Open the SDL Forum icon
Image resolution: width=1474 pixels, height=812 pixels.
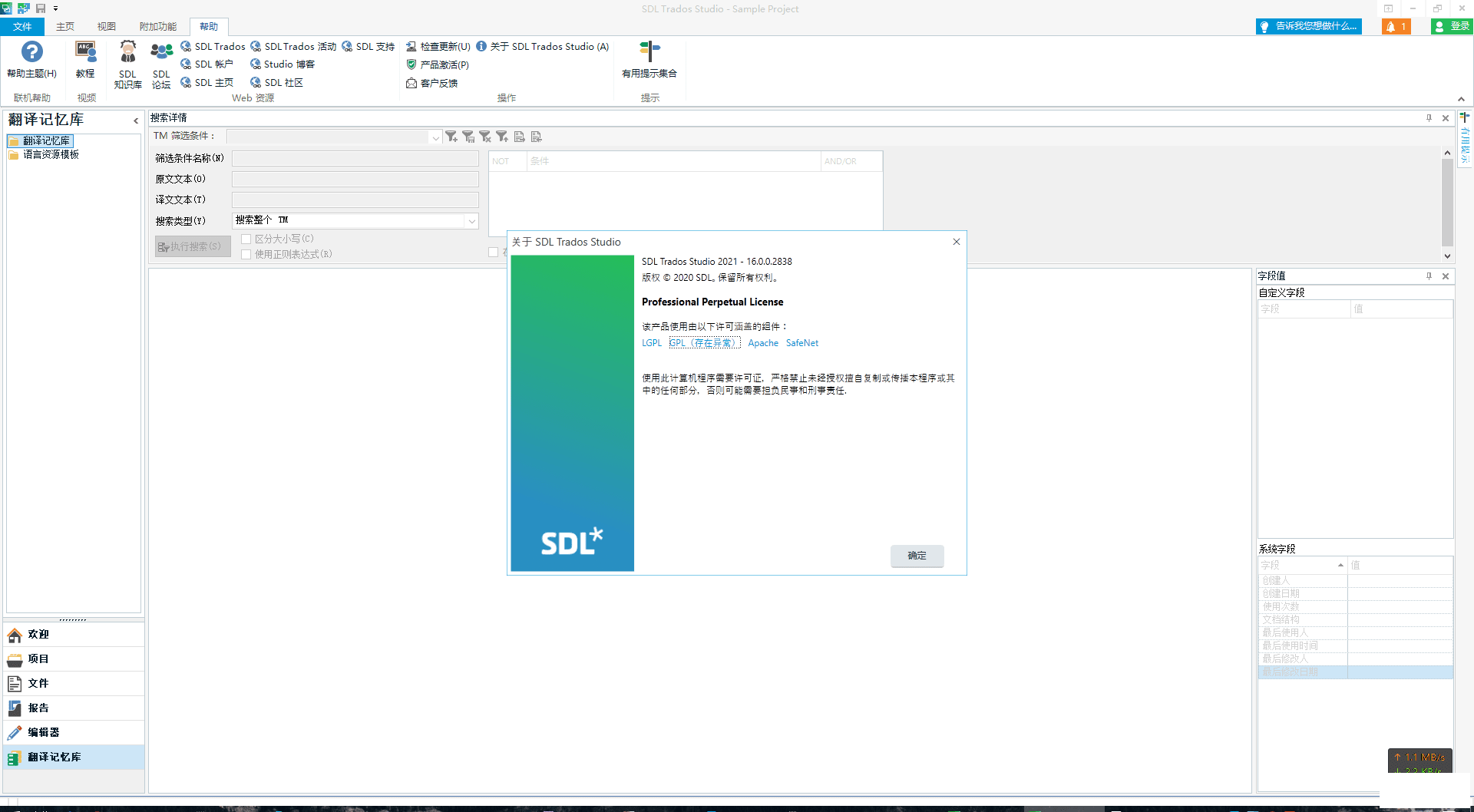pos(161,52)
